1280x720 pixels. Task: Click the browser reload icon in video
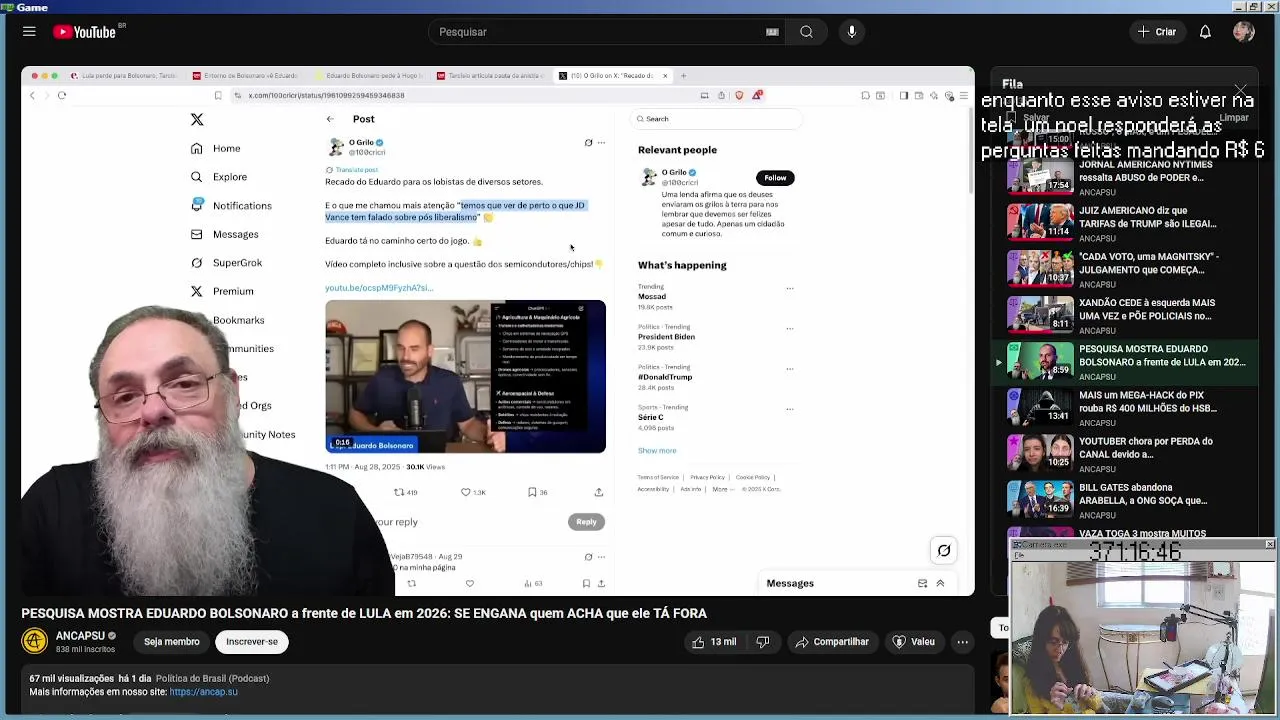(62, 95)
